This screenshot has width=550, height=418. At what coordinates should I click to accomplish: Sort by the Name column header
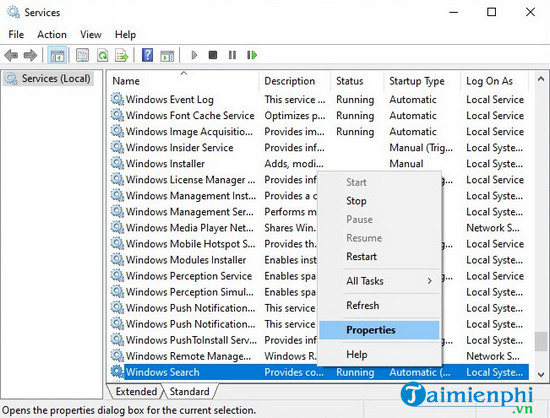coord(183,81)
